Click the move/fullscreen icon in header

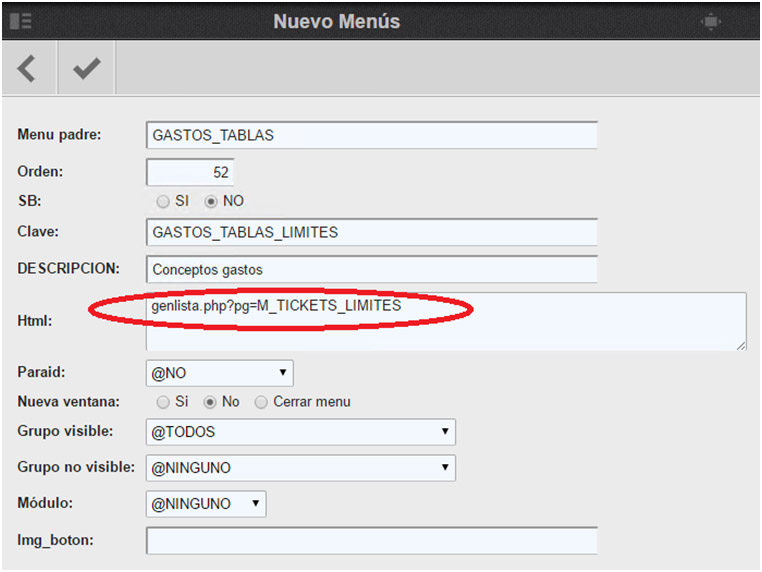pyautogui.click(x=710, y=22)
